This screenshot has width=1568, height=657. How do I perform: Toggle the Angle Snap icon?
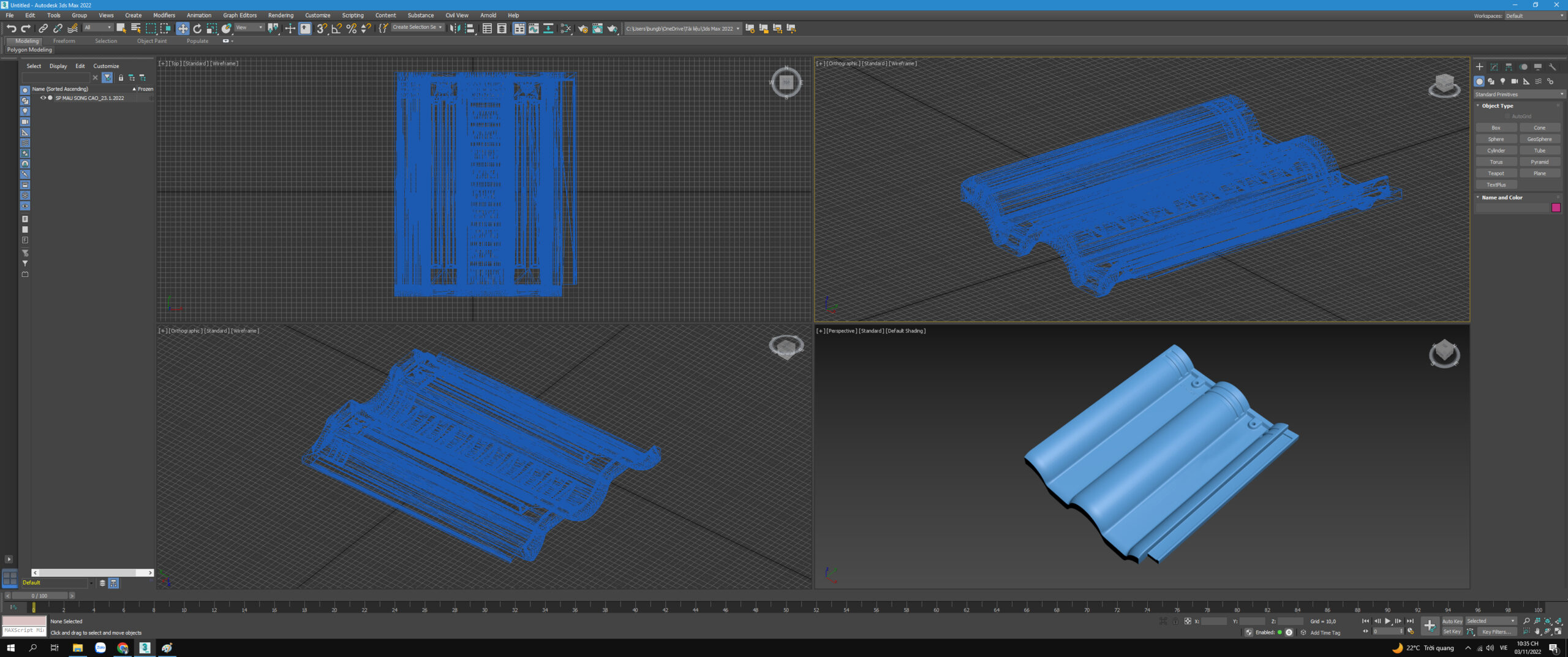[x=336, y=28]
